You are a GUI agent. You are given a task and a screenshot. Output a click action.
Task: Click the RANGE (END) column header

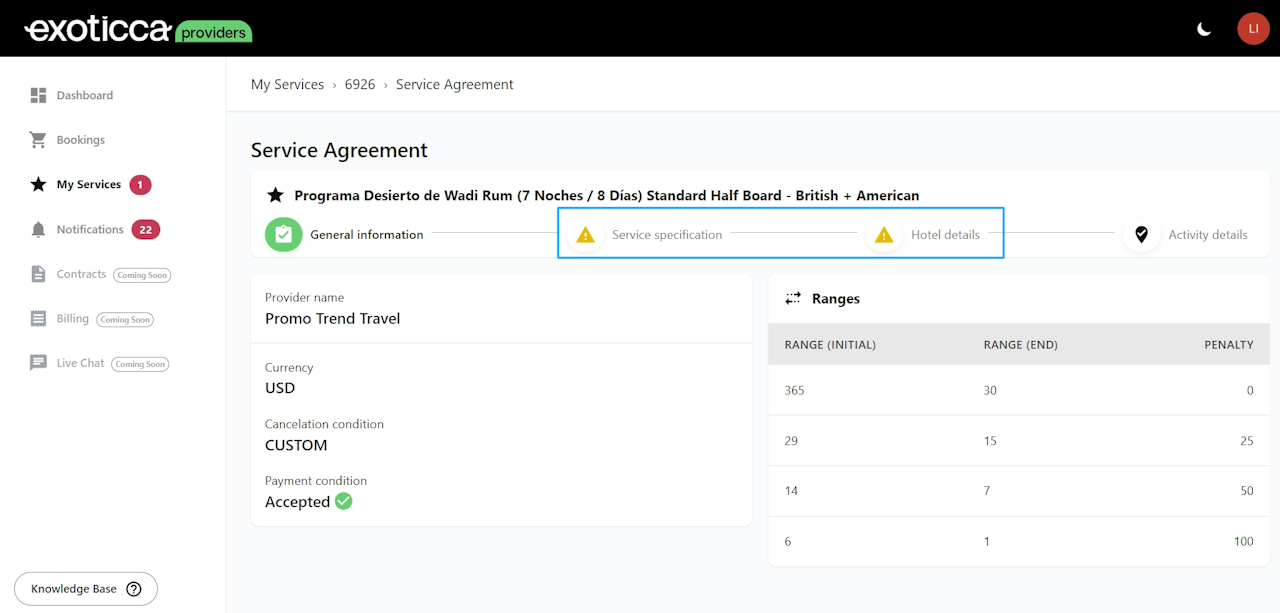point(1021,345)
